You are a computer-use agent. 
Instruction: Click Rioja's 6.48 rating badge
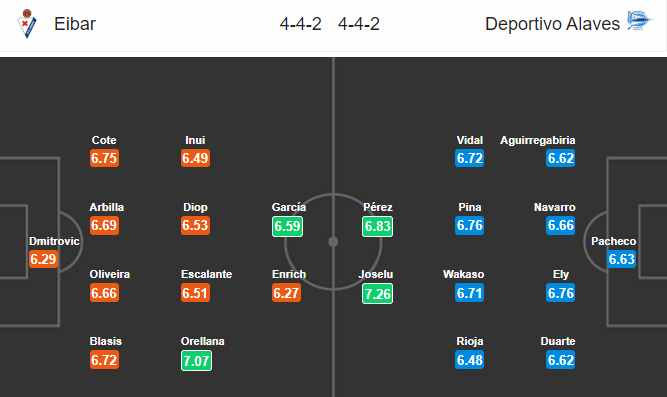470,360
